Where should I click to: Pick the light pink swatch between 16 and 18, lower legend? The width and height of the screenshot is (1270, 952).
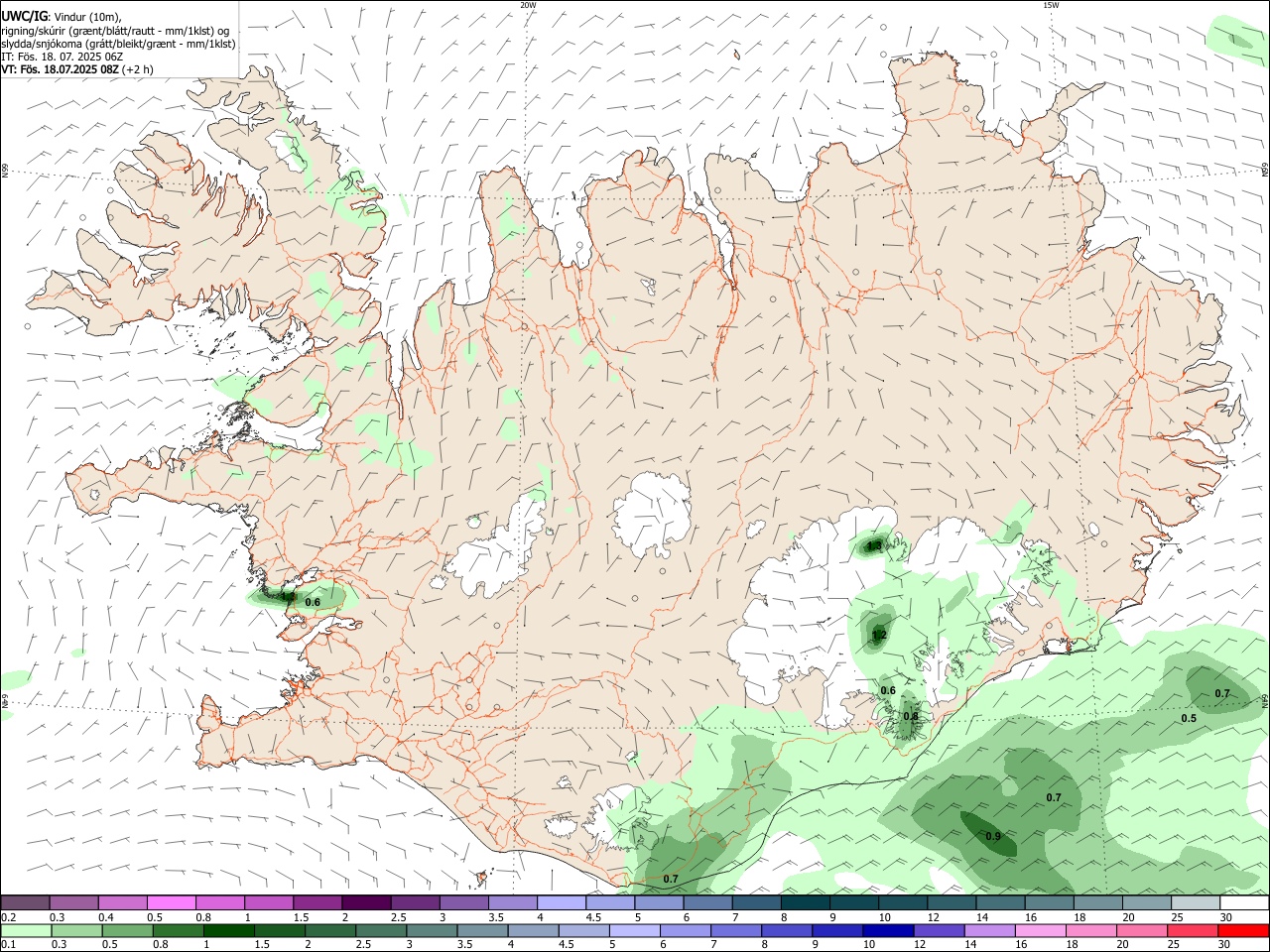[x=1042, y=930]
